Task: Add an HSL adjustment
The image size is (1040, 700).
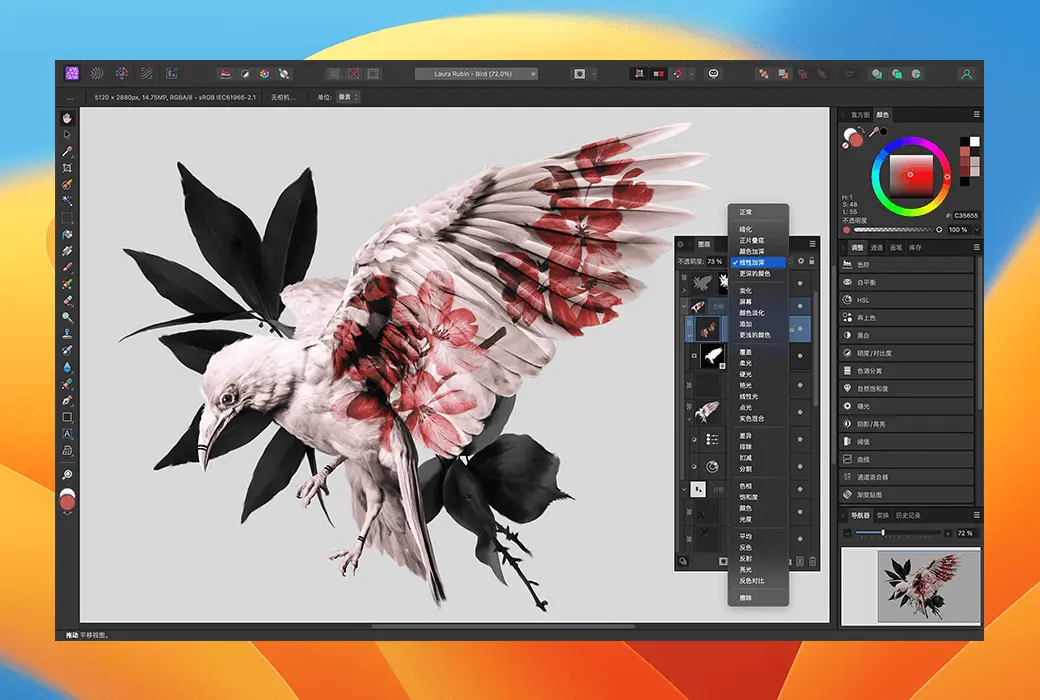Action: 907,300
